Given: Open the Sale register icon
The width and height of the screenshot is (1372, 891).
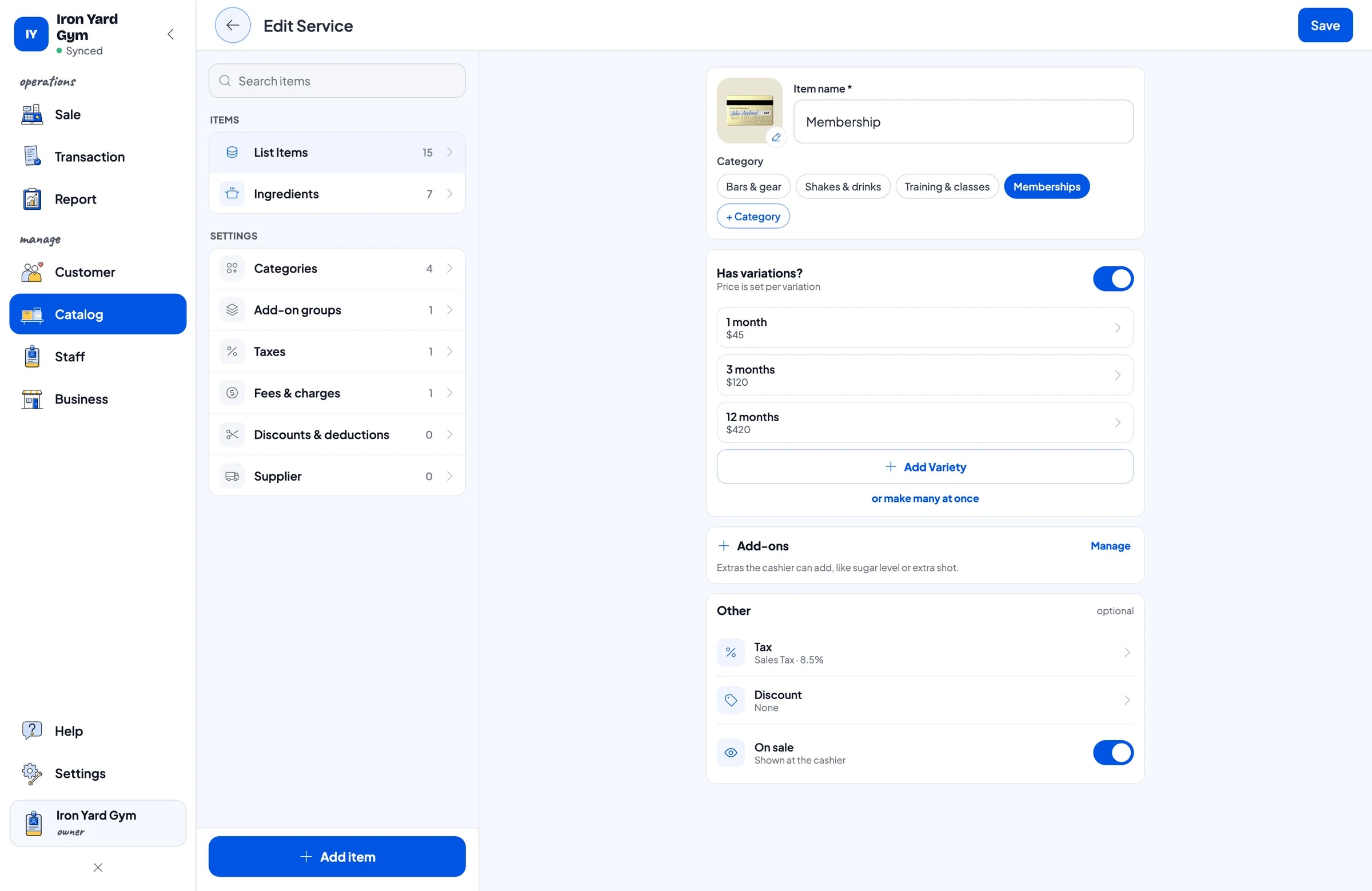Looking at the screenshot, I should [31, 114].
